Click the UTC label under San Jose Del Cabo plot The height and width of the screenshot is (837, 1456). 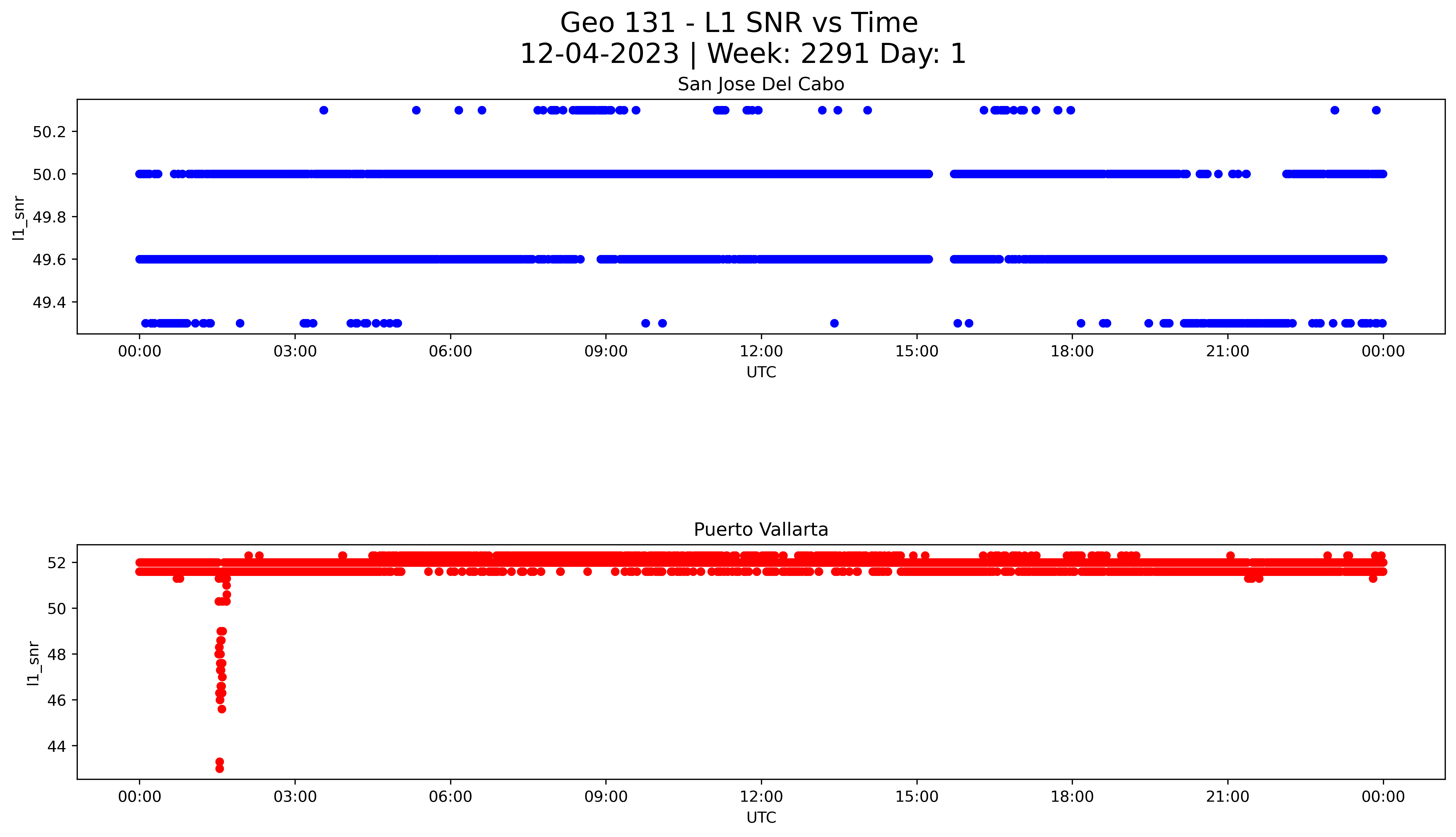point(761,373)
